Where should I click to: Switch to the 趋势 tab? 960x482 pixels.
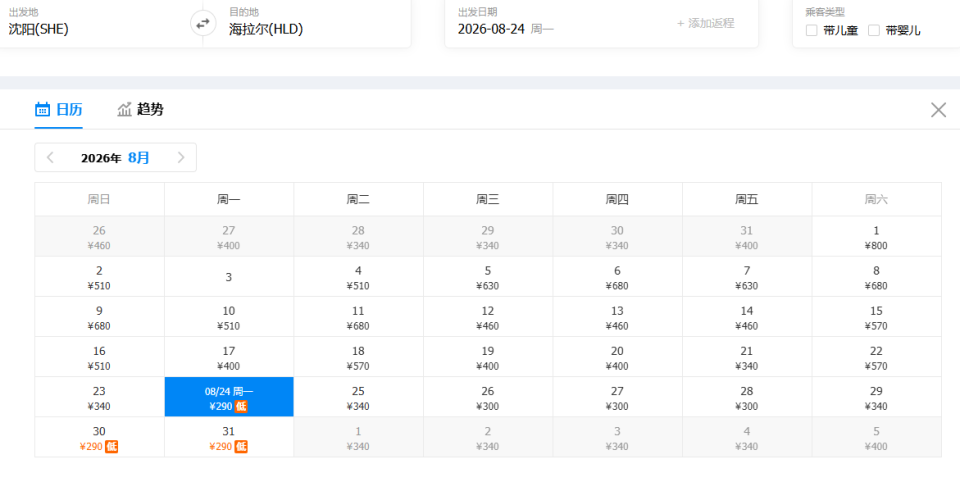pyautogui.click(x=140, y=110)
